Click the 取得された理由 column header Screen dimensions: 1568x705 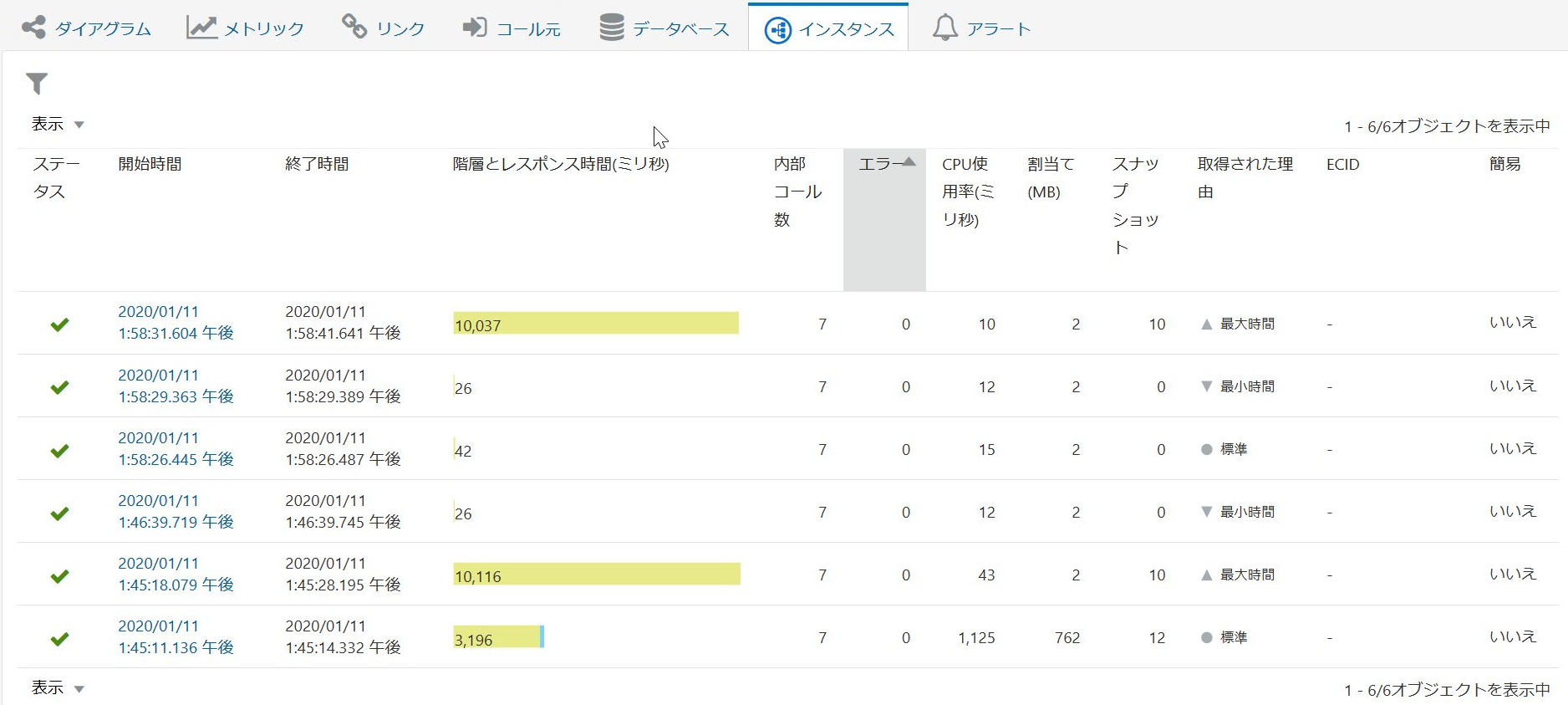(x=1245, y=177)
